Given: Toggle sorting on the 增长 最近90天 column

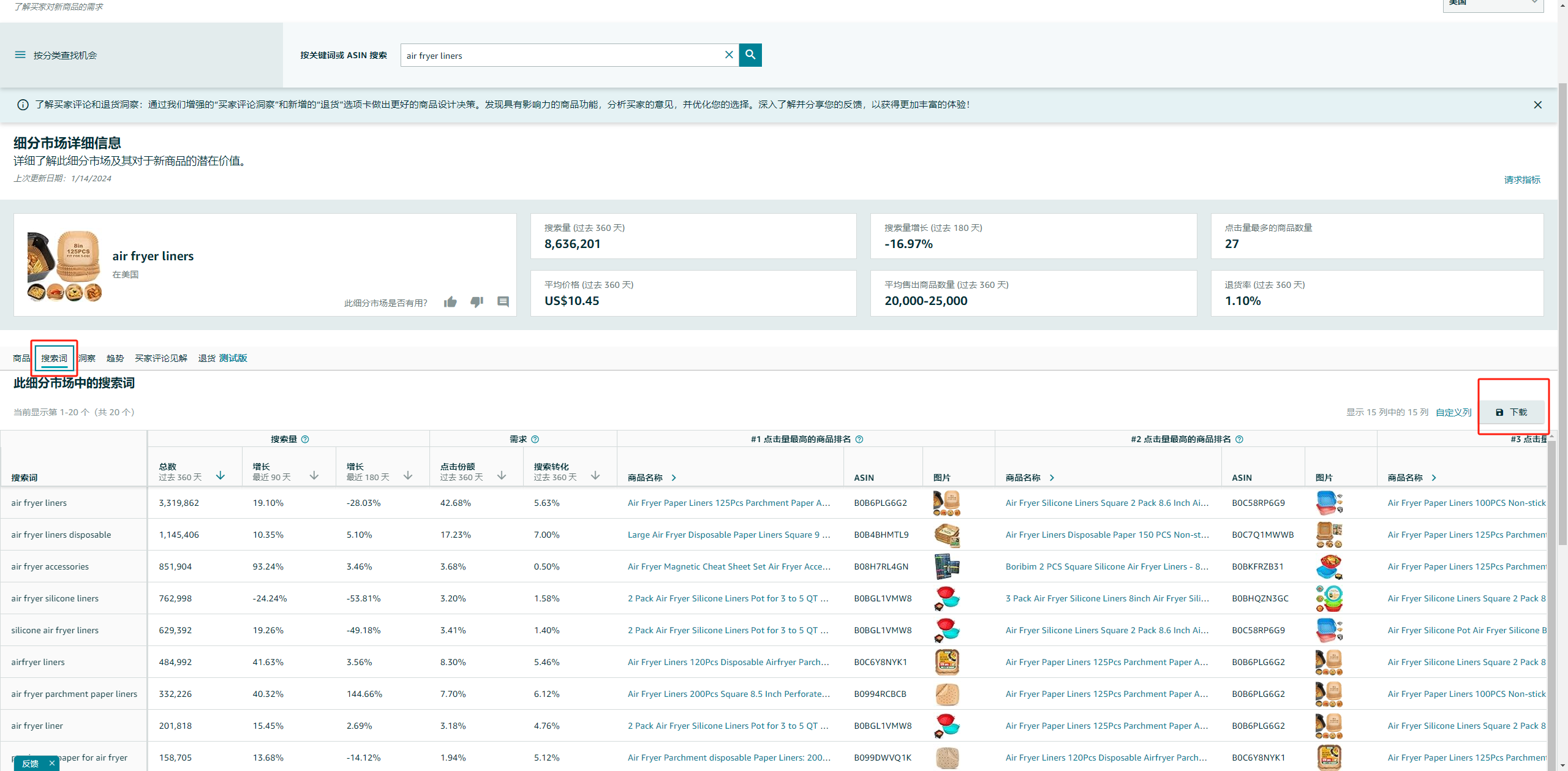Looking at the screenshot, I should pyautogui.click(x=314, y=475).
